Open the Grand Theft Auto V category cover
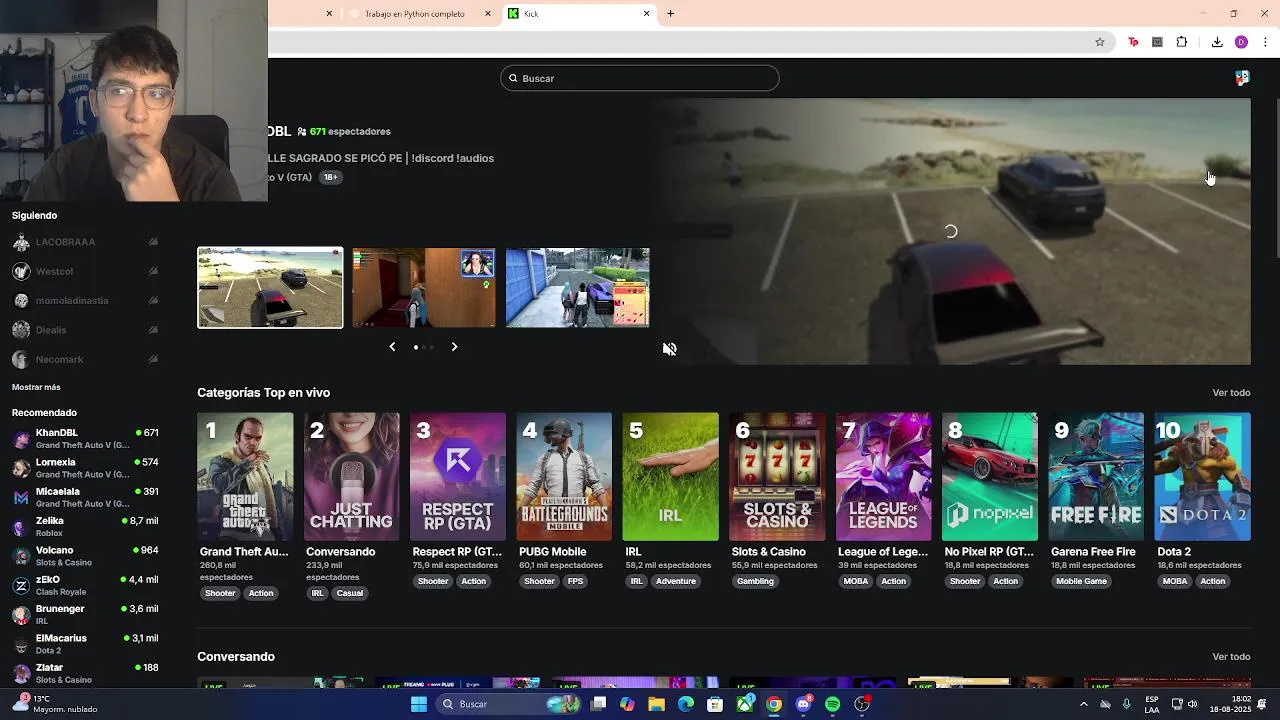Screen dimensions: 1280x720 click(245, 477)
